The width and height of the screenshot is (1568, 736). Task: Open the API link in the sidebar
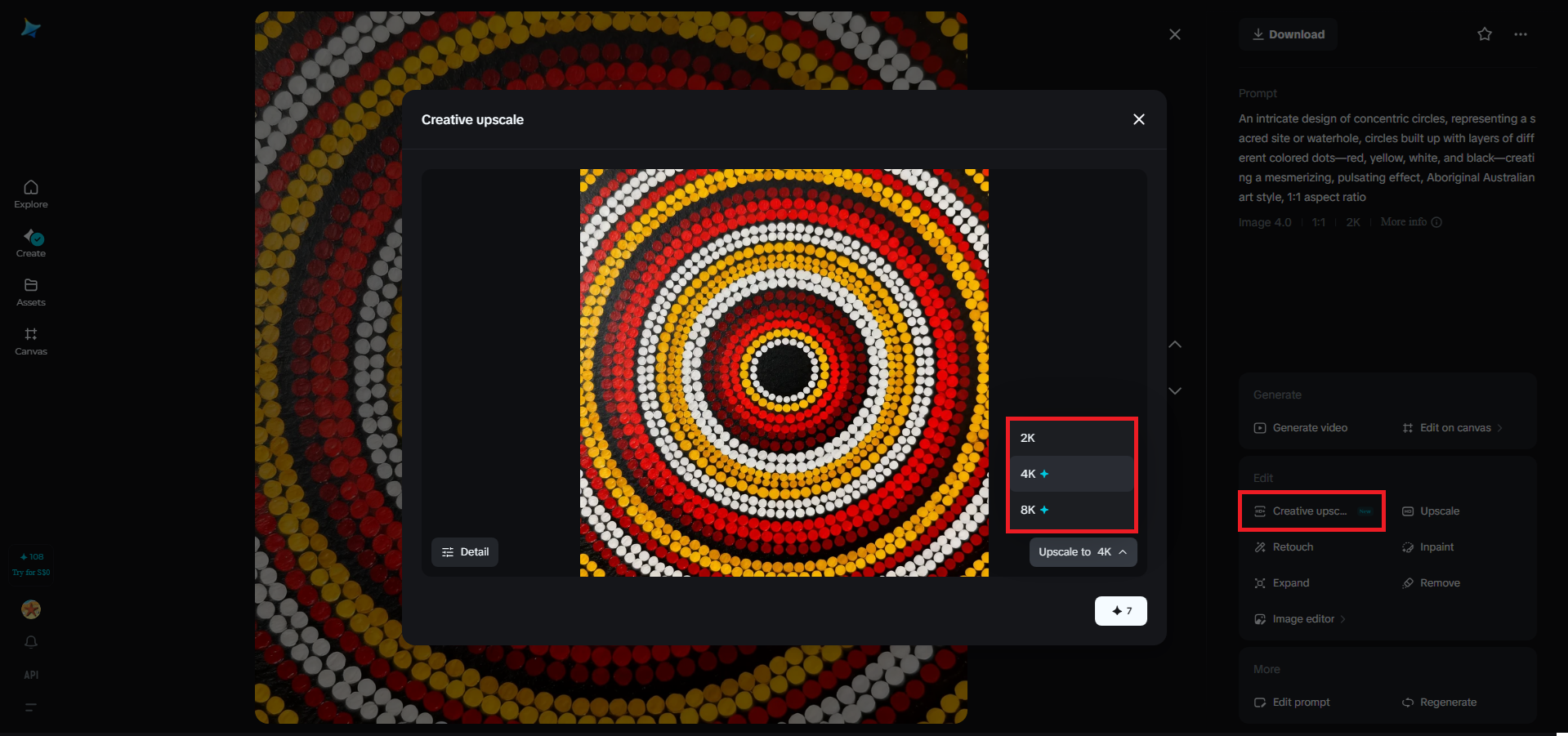(x=31, y=675)
